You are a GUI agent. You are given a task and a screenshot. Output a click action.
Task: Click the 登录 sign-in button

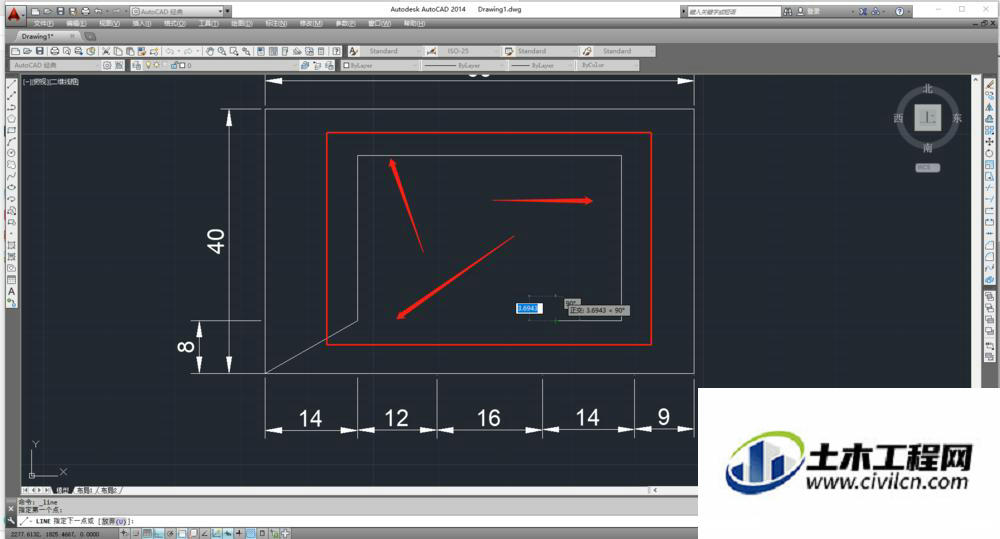tap(808, 11)
